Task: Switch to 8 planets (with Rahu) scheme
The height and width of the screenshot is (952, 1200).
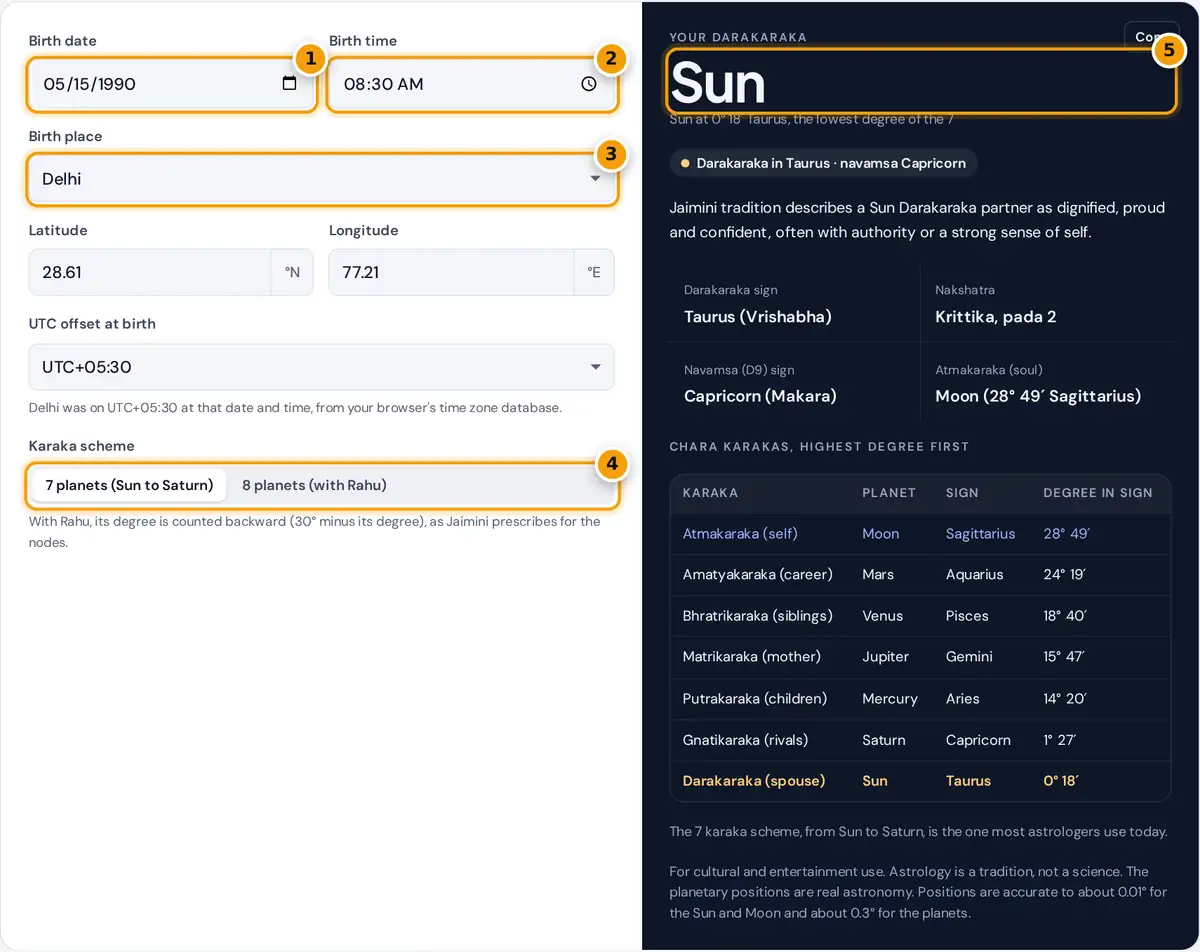Action: (x=314, y=485)
